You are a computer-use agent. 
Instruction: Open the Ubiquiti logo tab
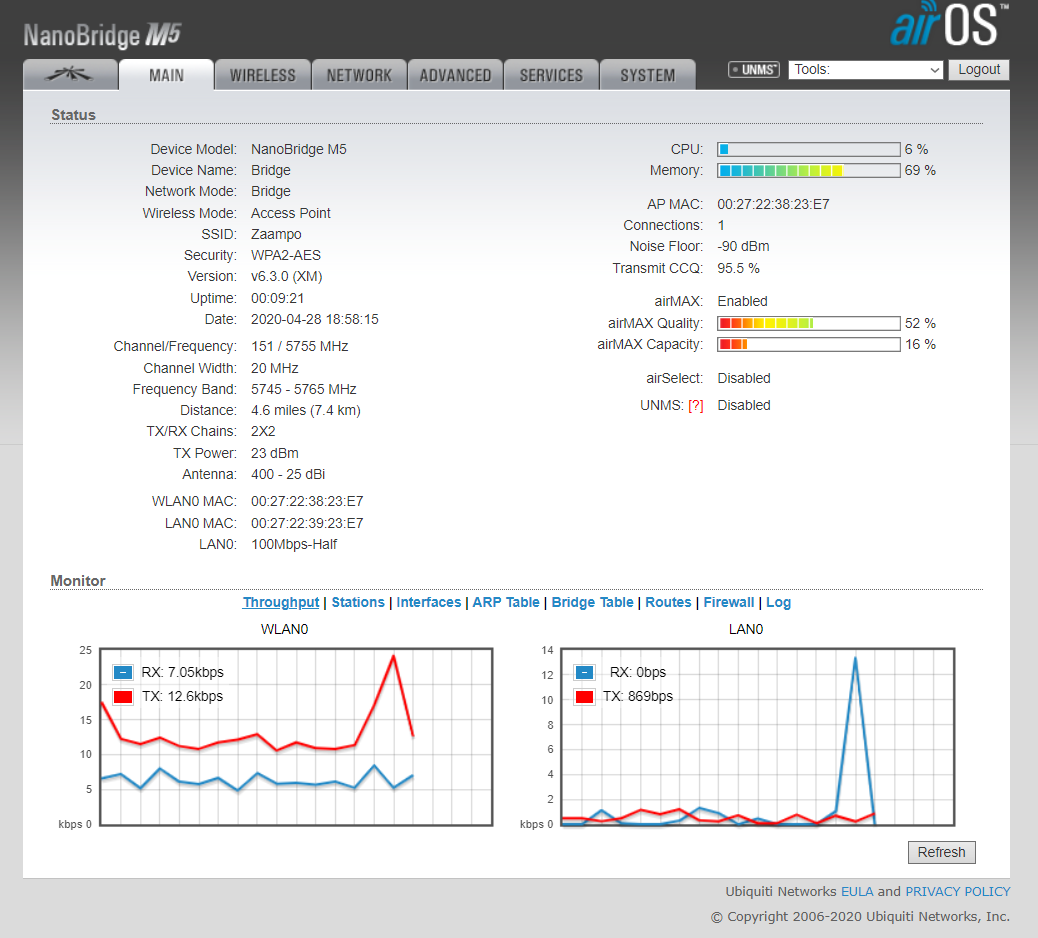point(70,75)
